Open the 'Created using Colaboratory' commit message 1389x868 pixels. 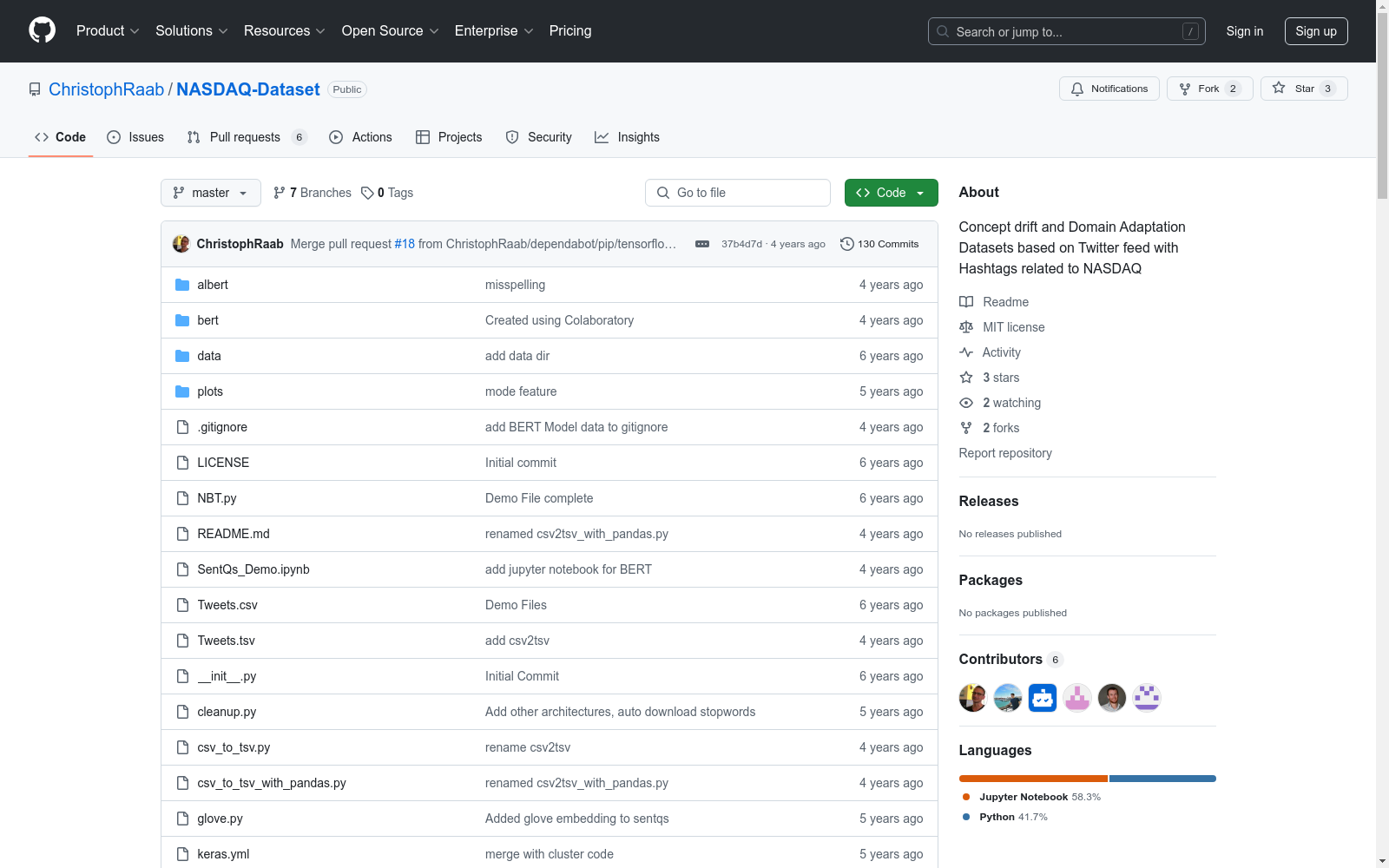[x=559, y=320]
